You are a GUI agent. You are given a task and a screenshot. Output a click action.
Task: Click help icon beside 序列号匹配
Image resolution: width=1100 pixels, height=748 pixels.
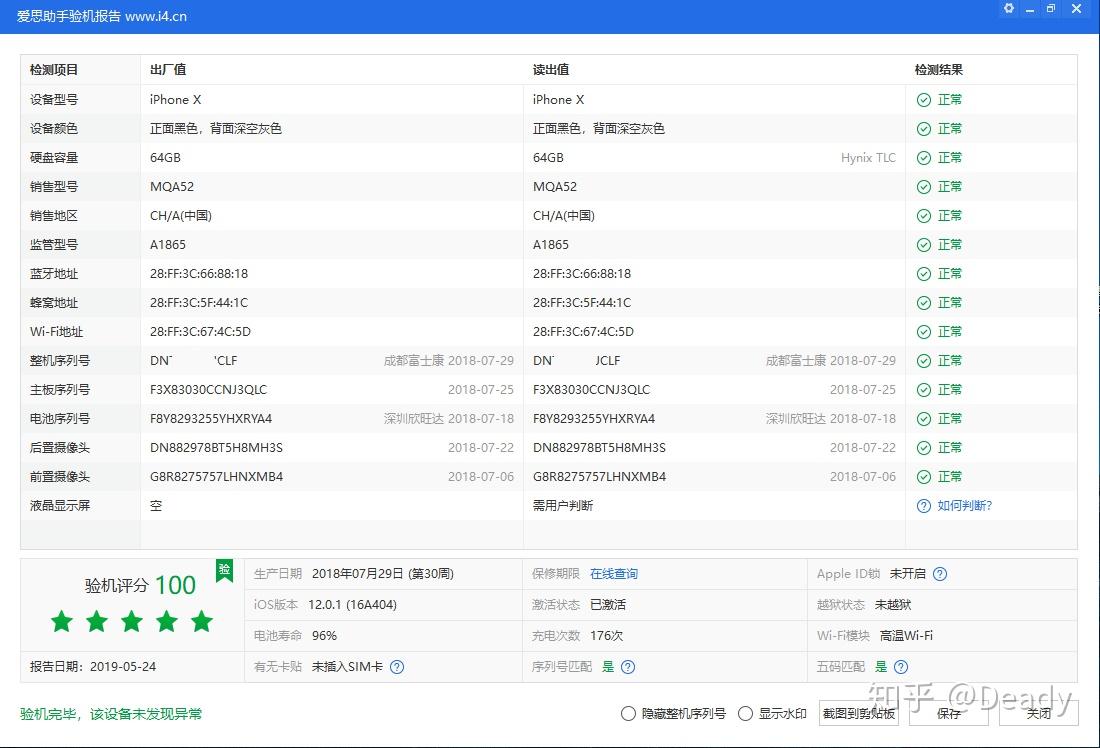628,667
